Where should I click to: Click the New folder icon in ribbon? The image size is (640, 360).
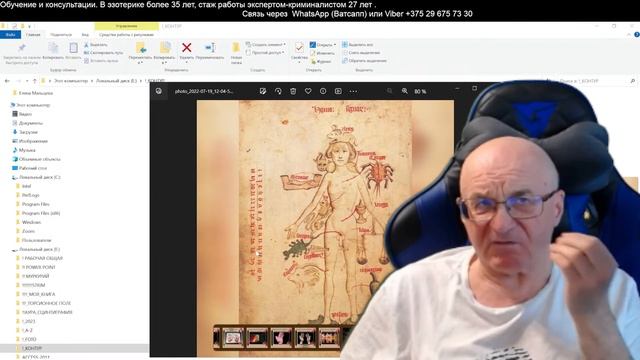click(236, 48)
